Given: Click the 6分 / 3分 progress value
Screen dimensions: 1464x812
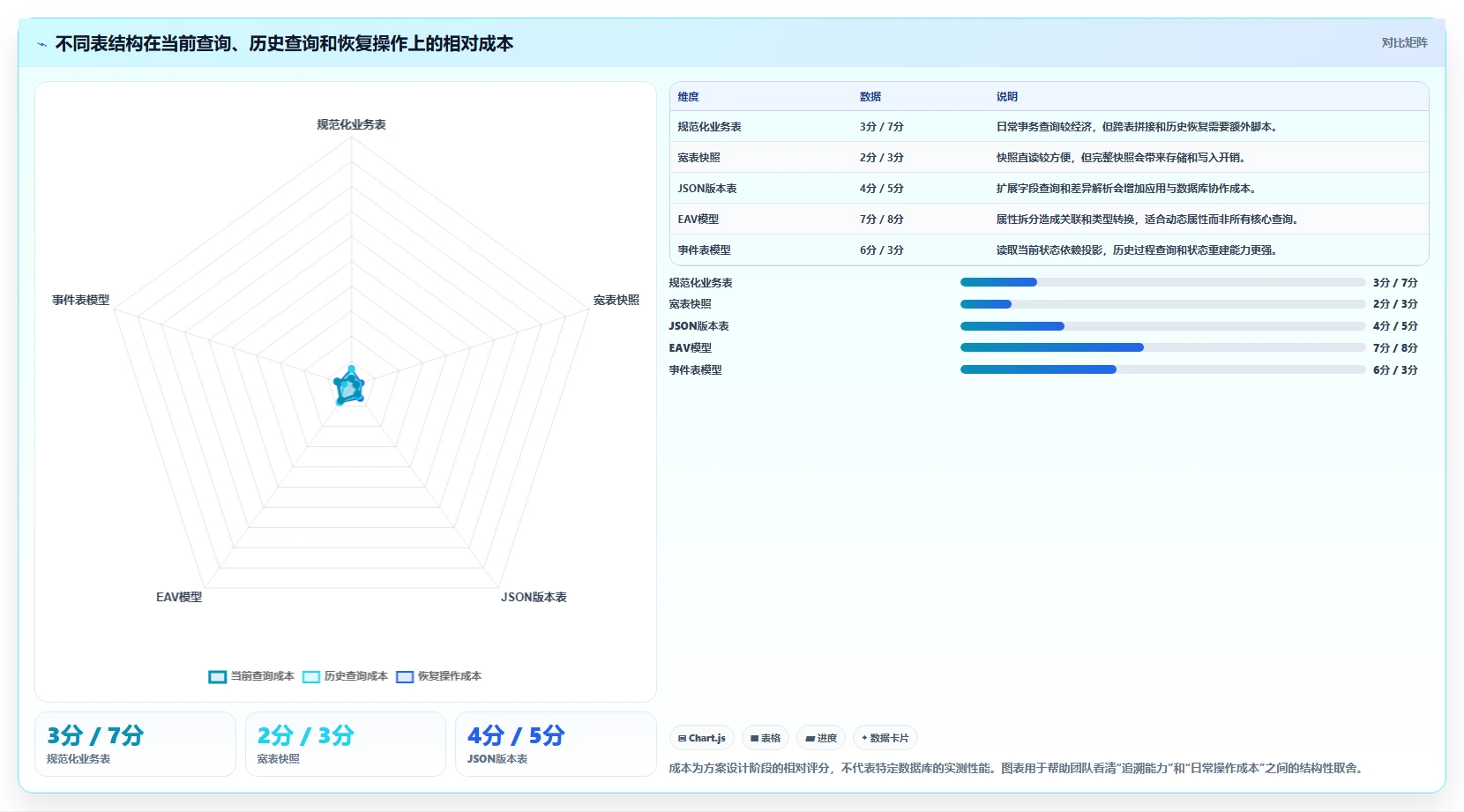Looking at the screenshot, I should (x=1395, y=370).
